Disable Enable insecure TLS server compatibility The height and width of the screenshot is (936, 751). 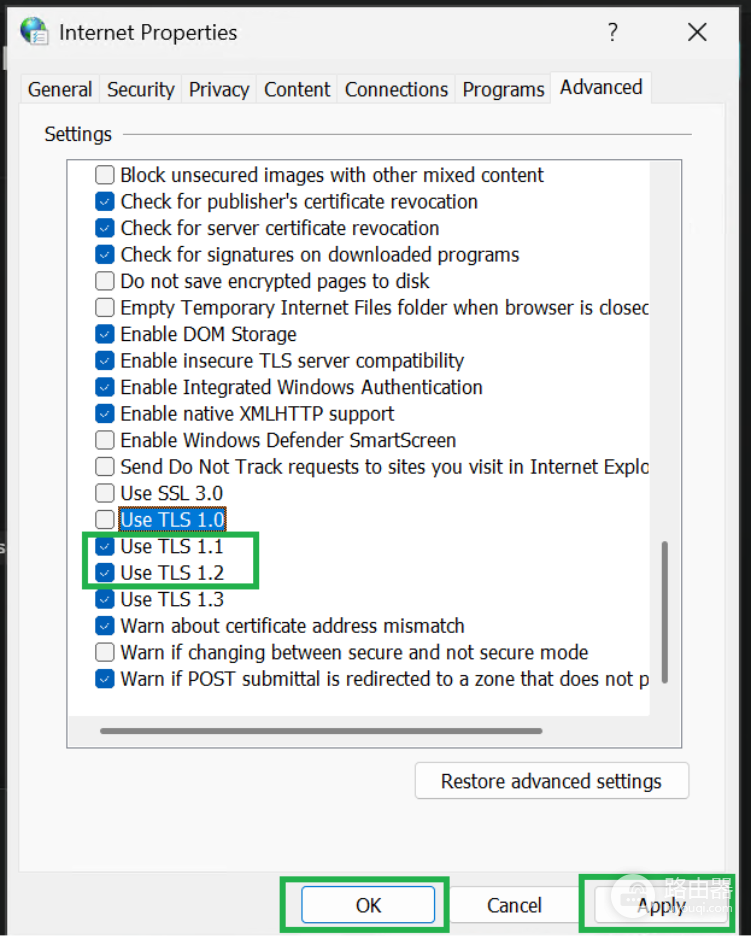pyautogui.click(x=104, y=361)
